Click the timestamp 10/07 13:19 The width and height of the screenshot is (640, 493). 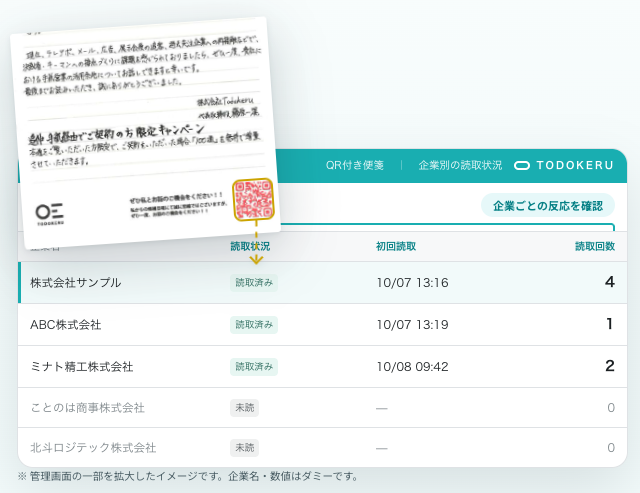point(412,325)
